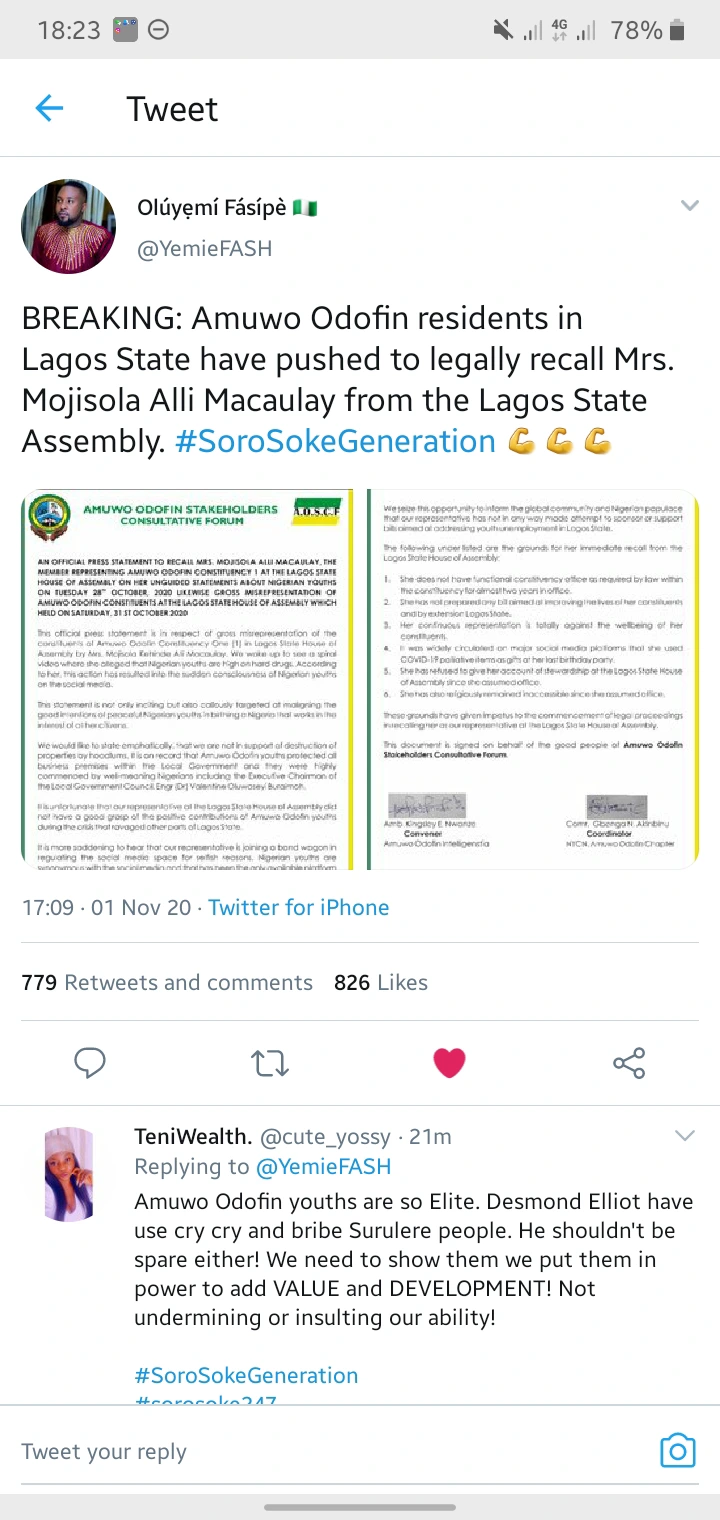The image size is (720, 1520).
Task: Unlike the tweet with red heart
Action: tap(449, 1062)
